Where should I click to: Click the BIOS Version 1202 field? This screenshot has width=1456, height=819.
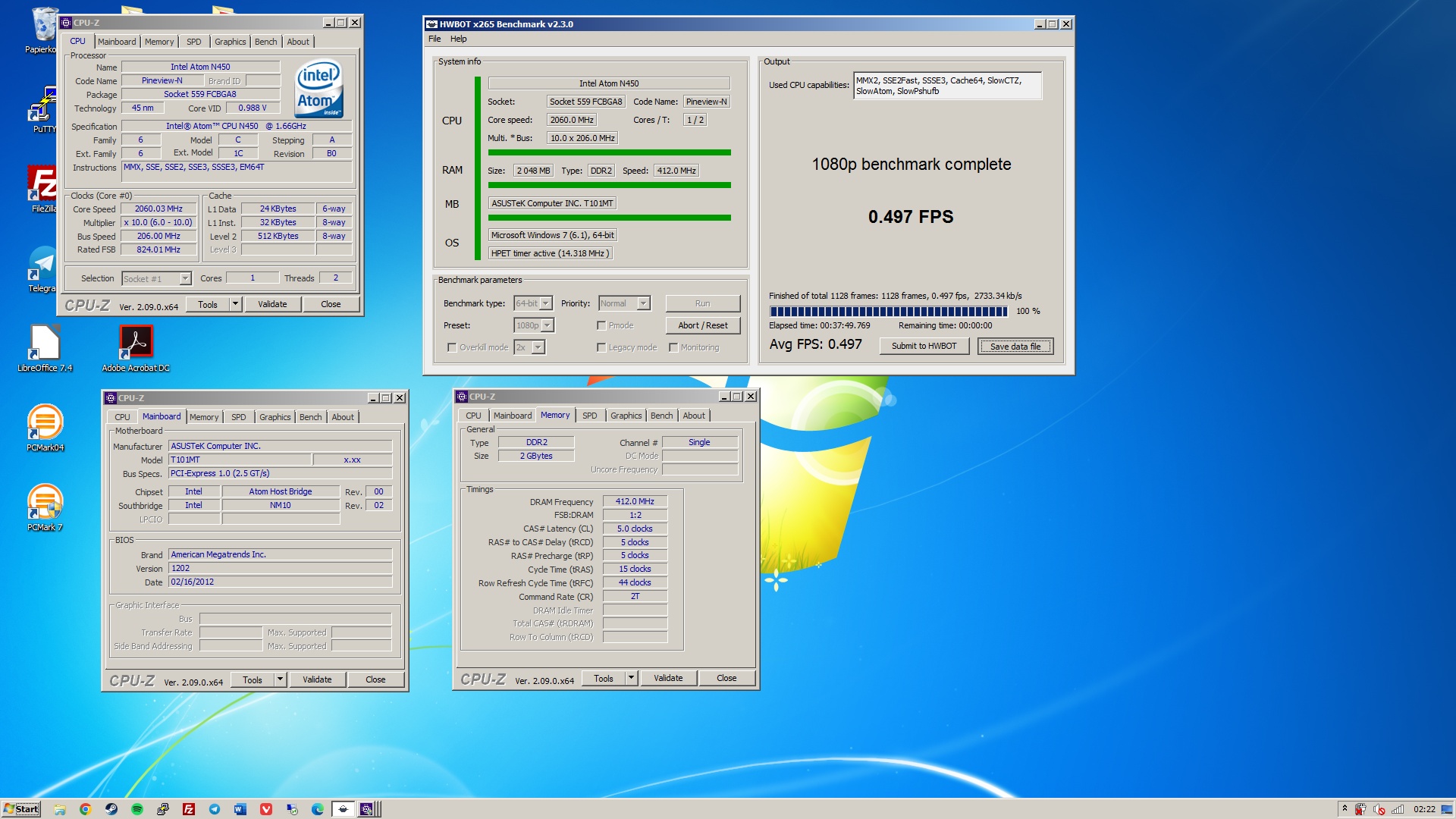click(280, 568)
